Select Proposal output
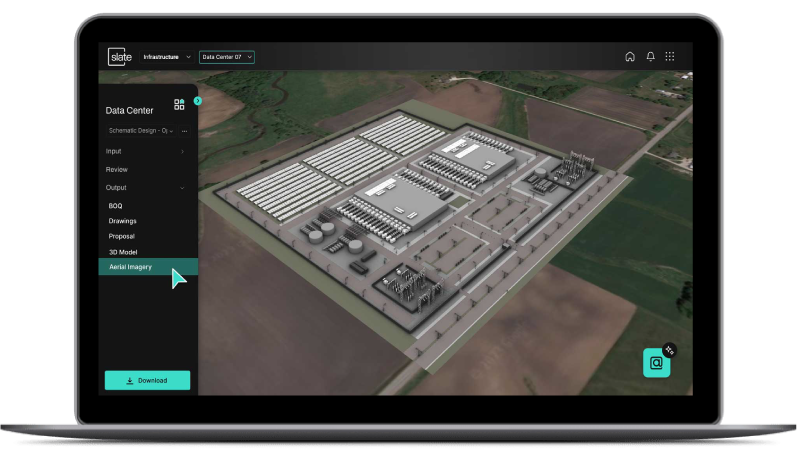Screen dimensions: 800x464 click(121, 236)
